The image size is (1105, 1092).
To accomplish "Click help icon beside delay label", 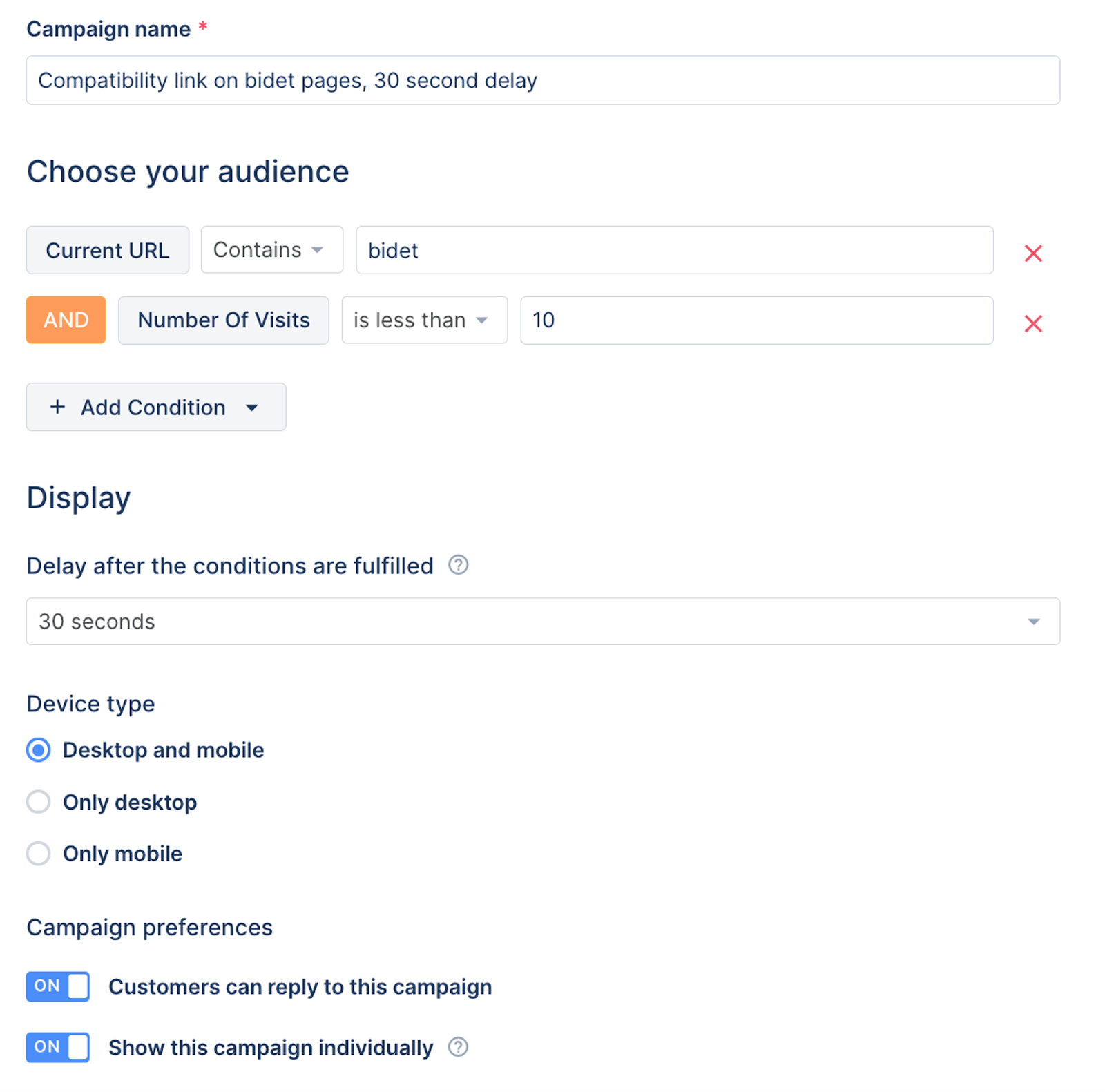I will tap(458, 565).
